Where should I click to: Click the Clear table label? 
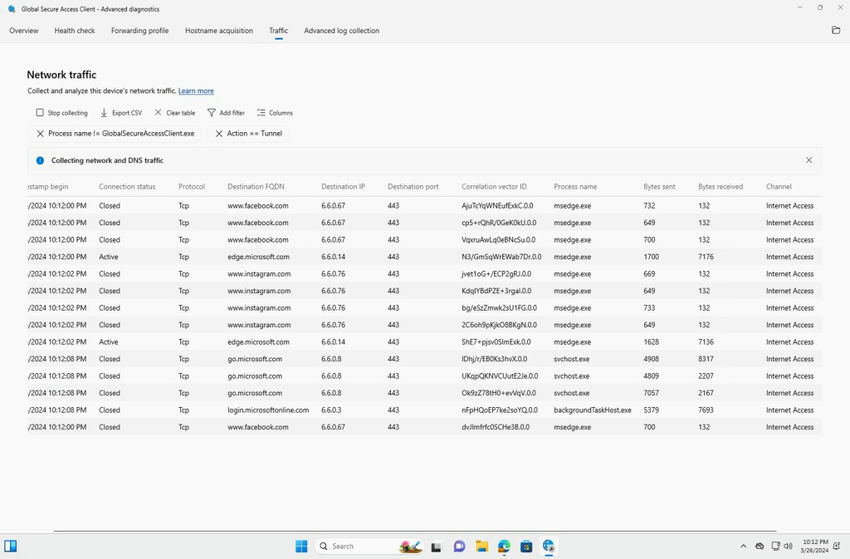point(181,113)
